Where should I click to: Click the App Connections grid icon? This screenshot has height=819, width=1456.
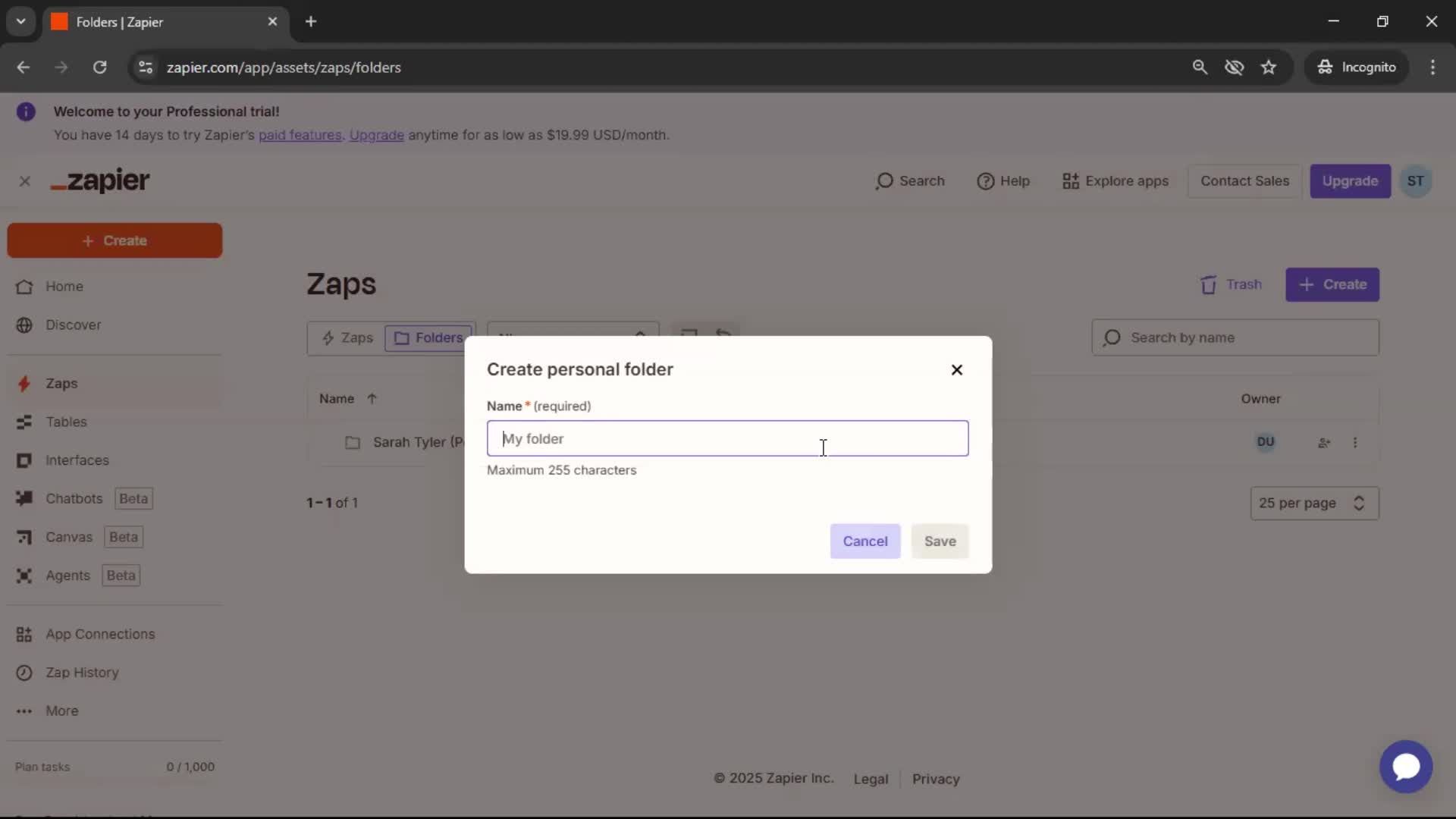tap(24, 634)
